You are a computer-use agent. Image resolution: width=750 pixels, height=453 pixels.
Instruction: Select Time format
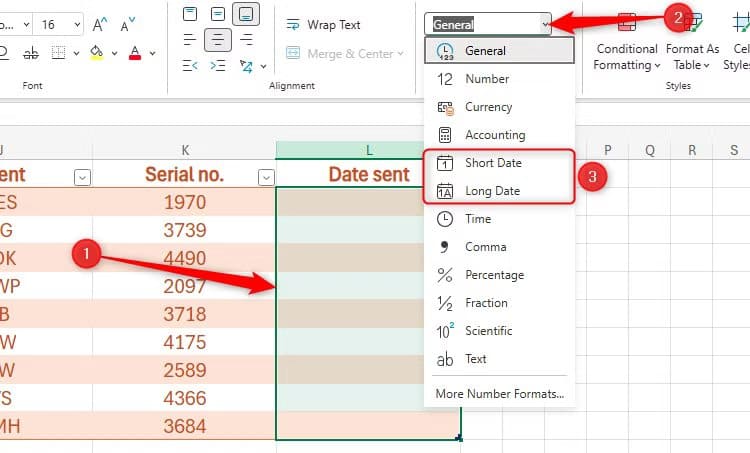499,219
